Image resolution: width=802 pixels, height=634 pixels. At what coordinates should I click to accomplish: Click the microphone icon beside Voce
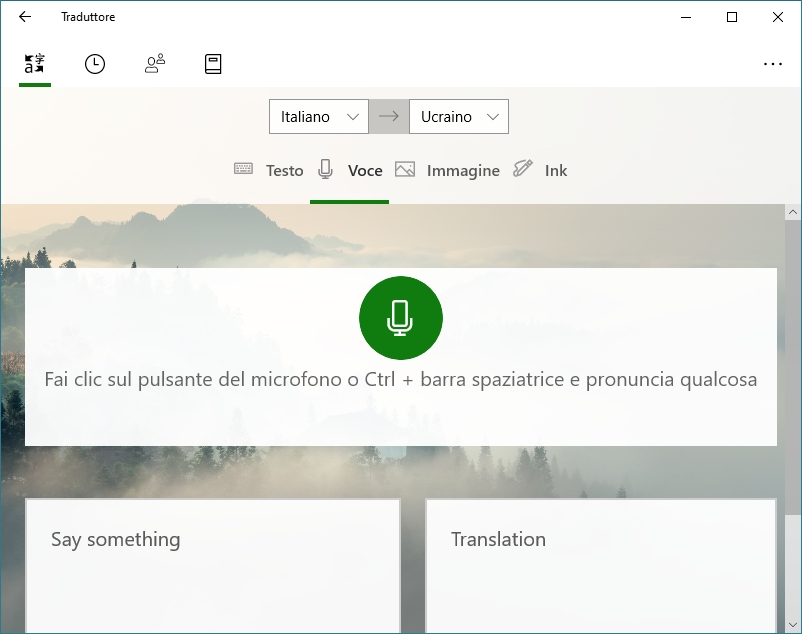coord(325,169)
